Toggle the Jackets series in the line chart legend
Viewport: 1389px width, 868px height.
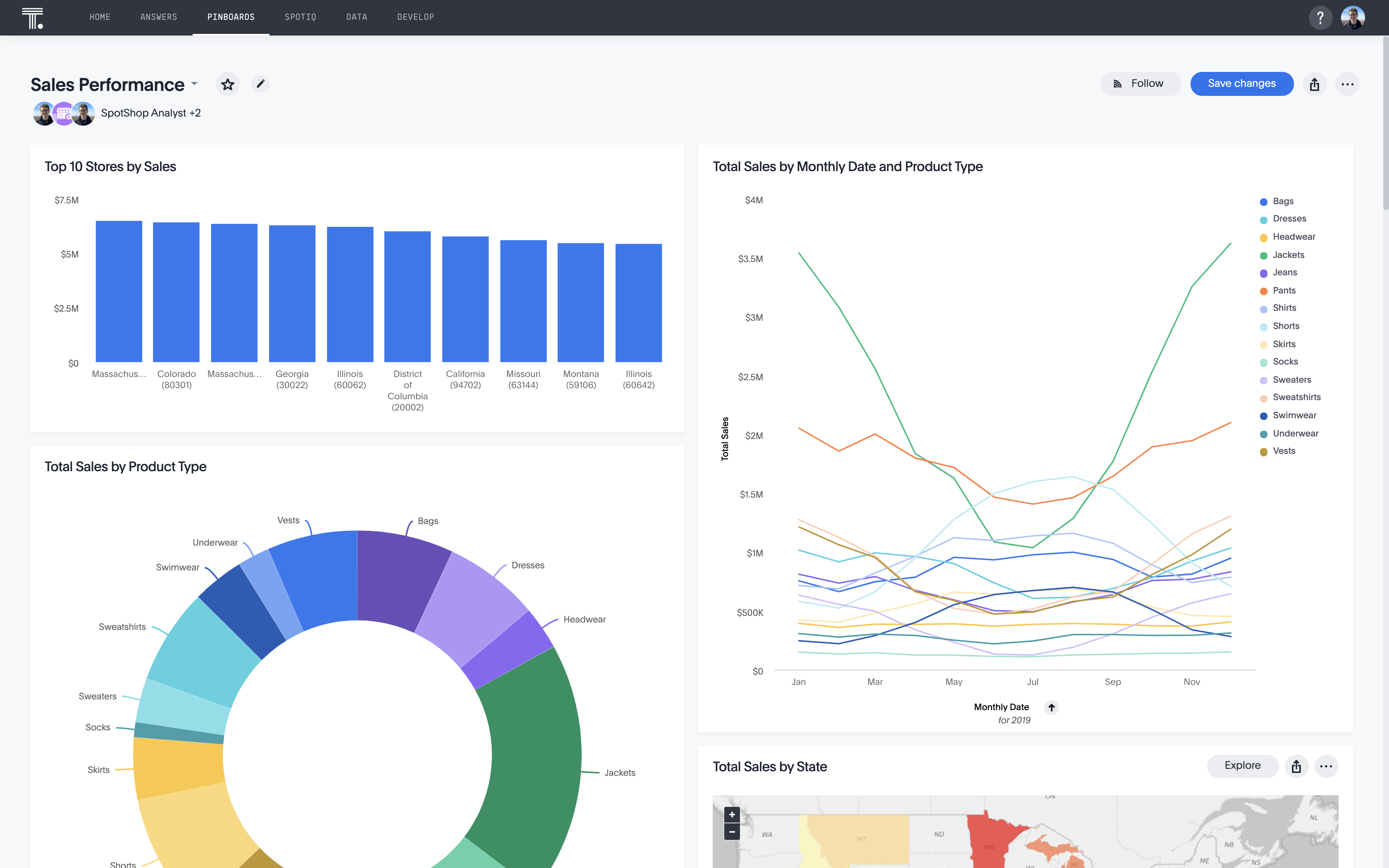[x=1287, y=254]
